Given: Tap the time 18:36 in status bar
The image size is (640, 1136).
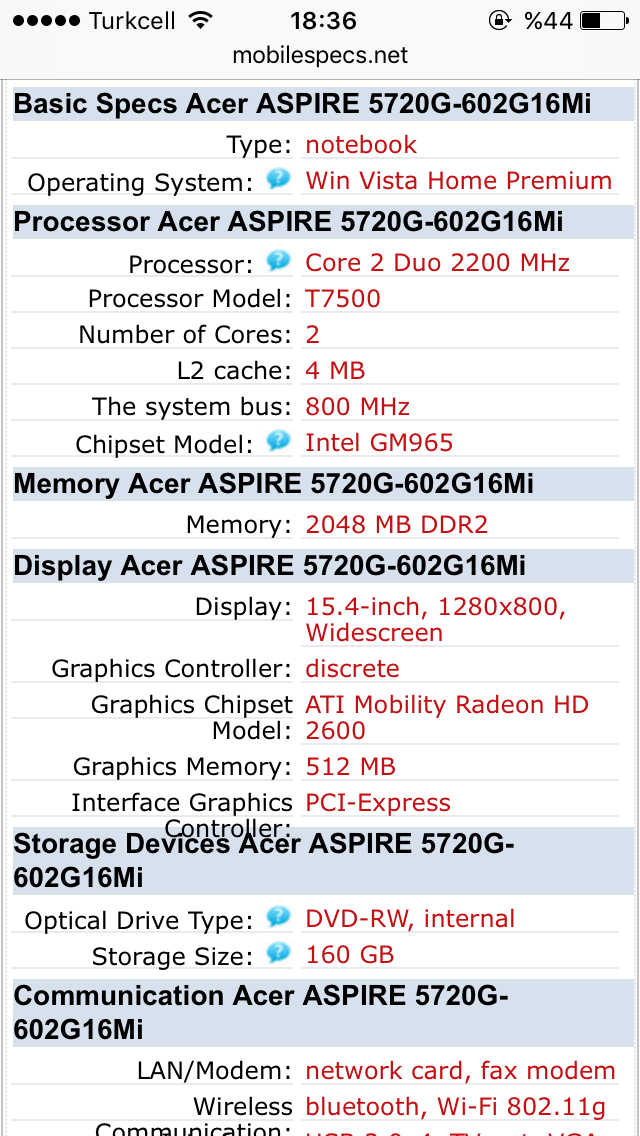Looking at the screenshot, I should (x=323, y=20).
